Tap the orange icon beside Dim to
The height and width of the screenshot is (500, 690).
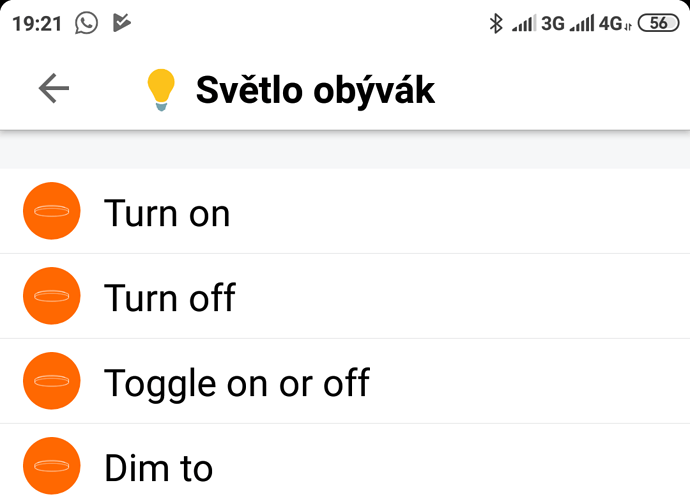[x=51, y=466]
